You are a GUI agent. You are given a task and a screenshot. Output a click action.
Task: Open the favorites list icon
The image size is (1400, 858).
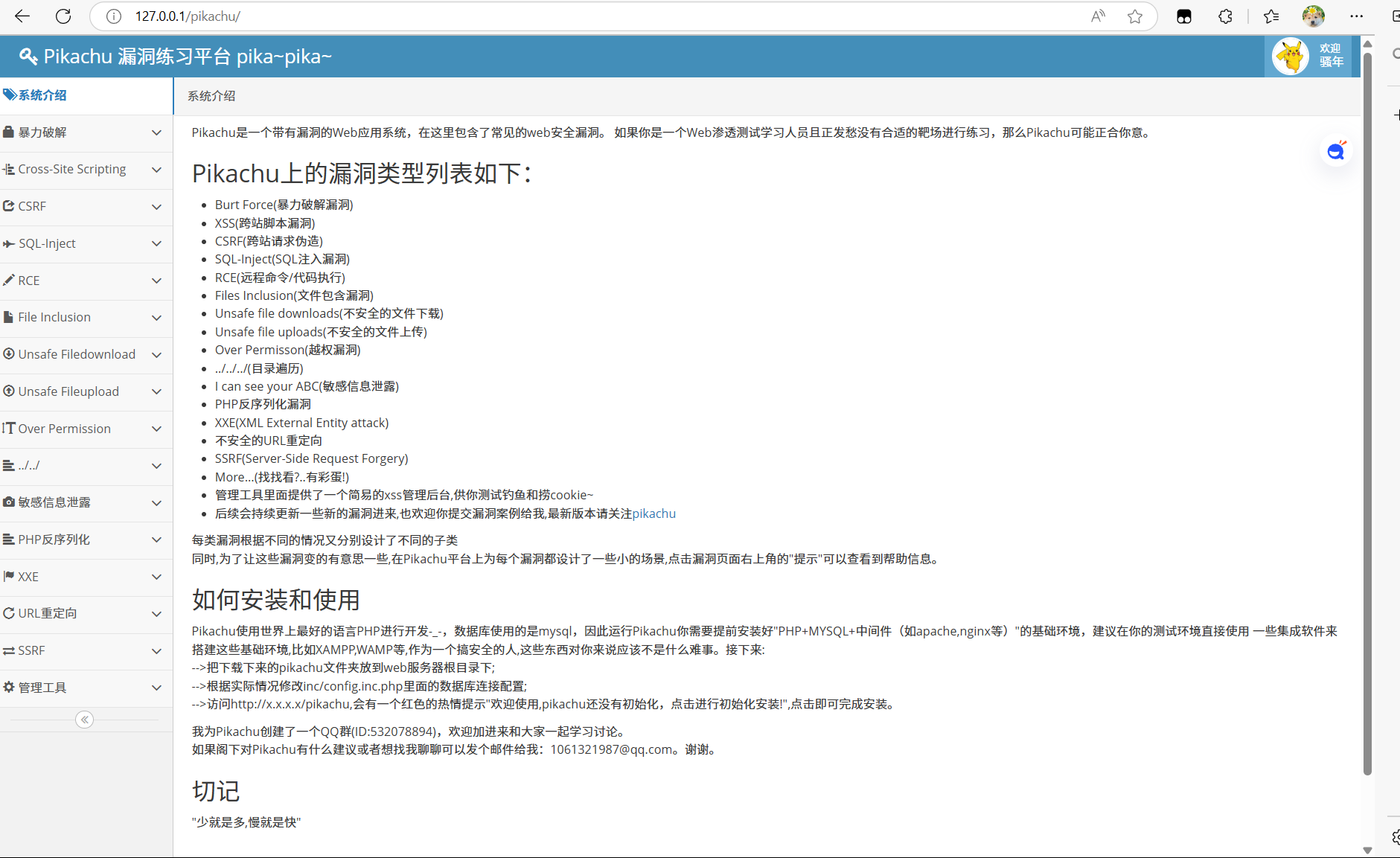point(1271,16)
